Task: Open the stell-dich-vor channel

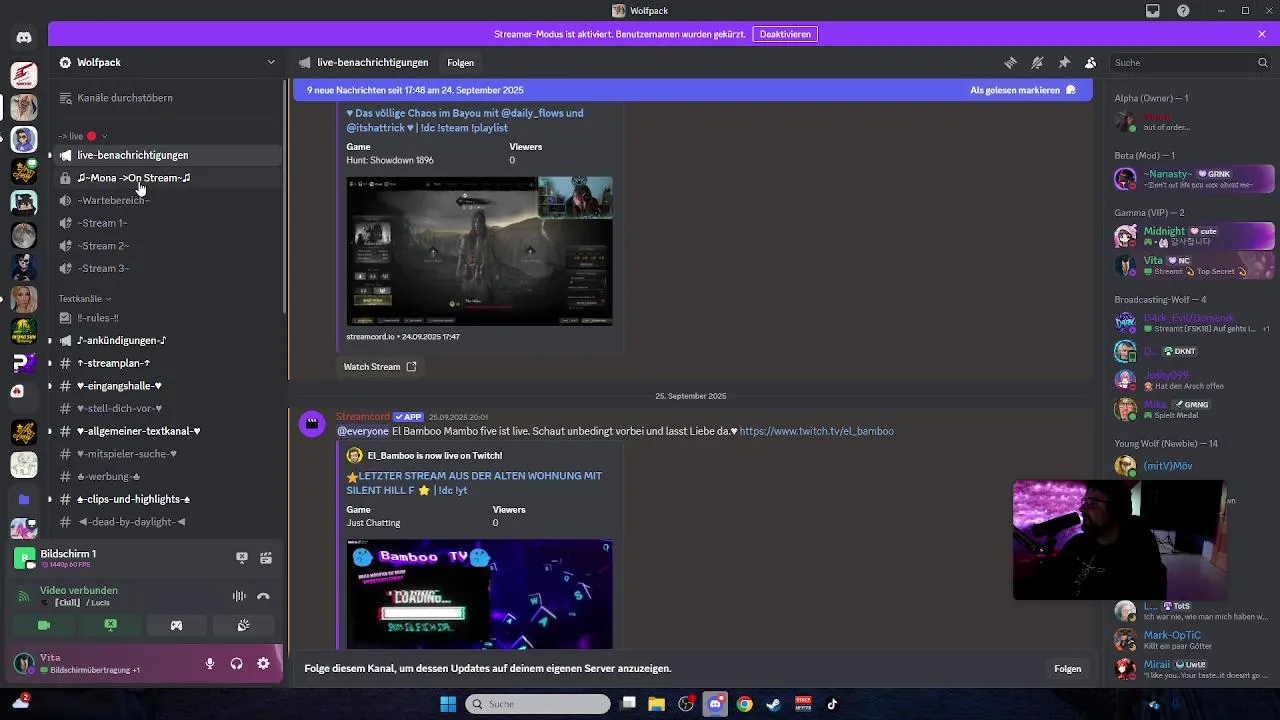Action: (x=167, y=408)
